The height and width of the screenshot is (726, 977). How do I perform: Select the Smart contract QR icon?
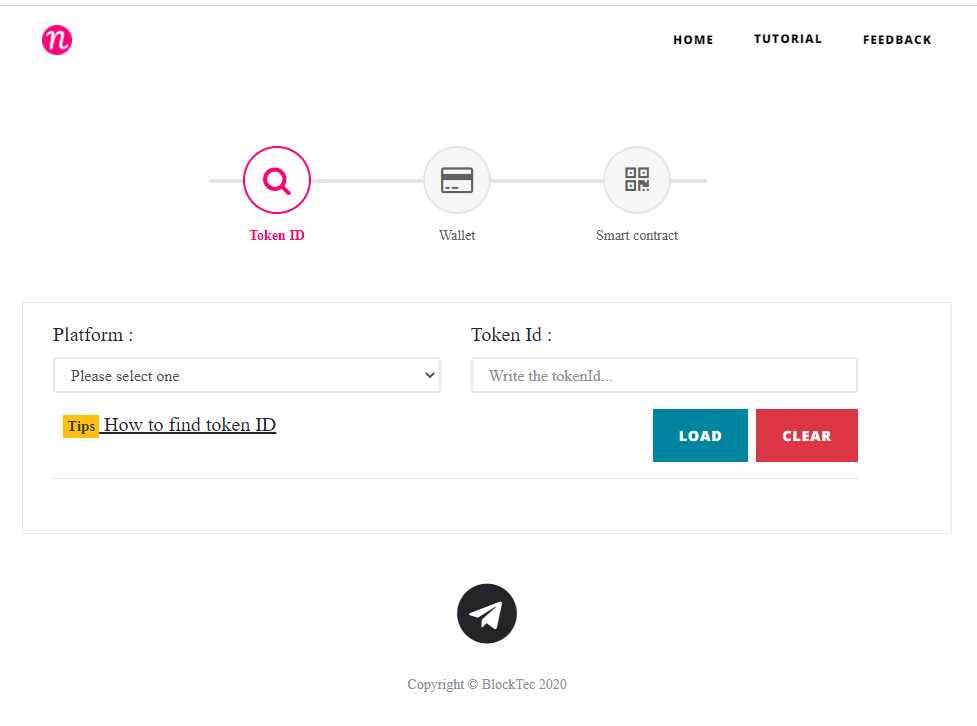coord(637,180)
